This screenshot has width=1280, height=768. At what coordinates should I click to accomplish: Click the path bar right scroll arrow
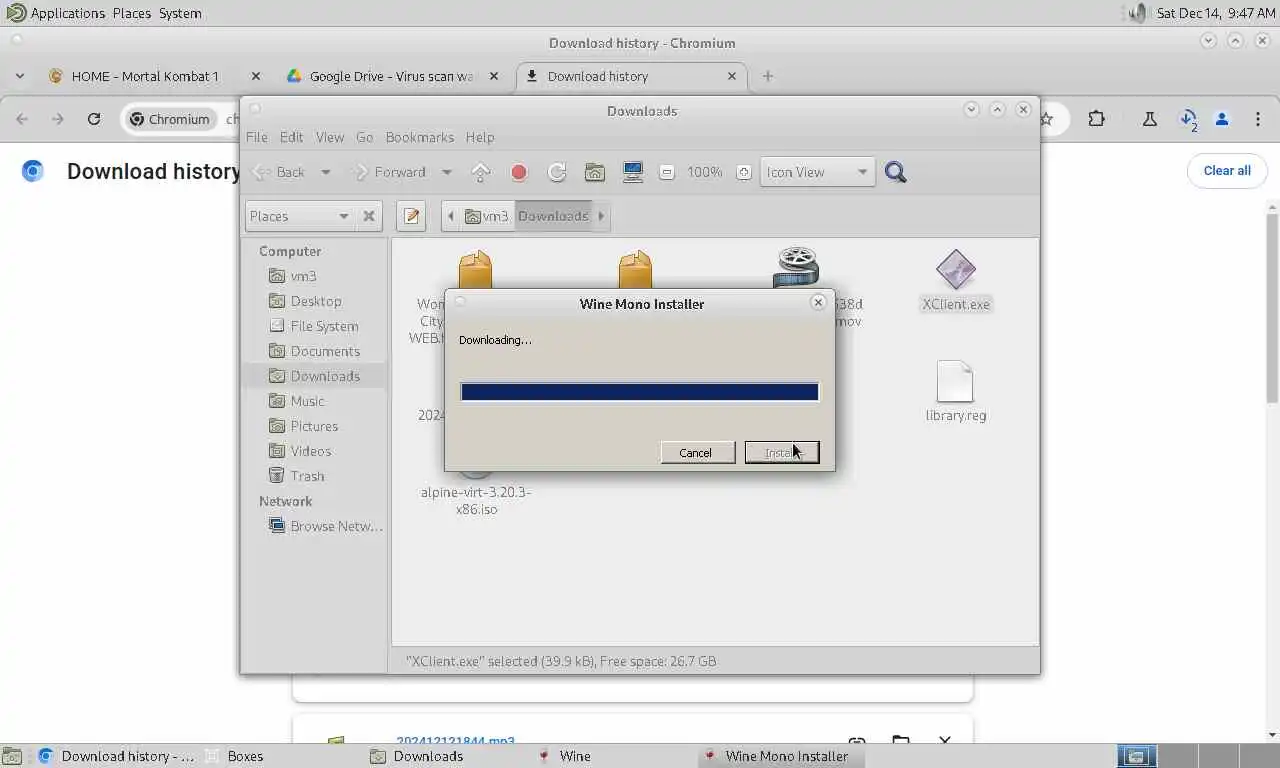pyautogui.click(x=601, y=216)
